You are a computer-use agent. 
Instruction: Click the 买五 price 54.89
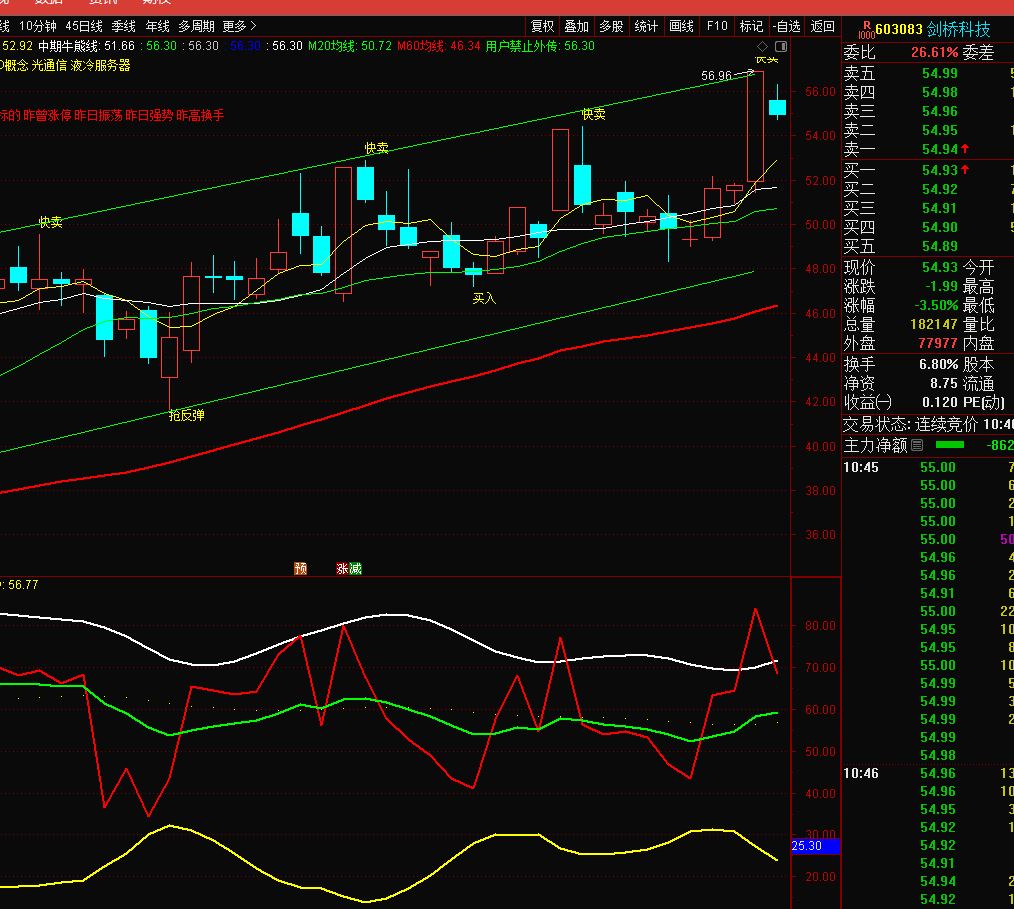pyautogui.click(x=940, y=246)
